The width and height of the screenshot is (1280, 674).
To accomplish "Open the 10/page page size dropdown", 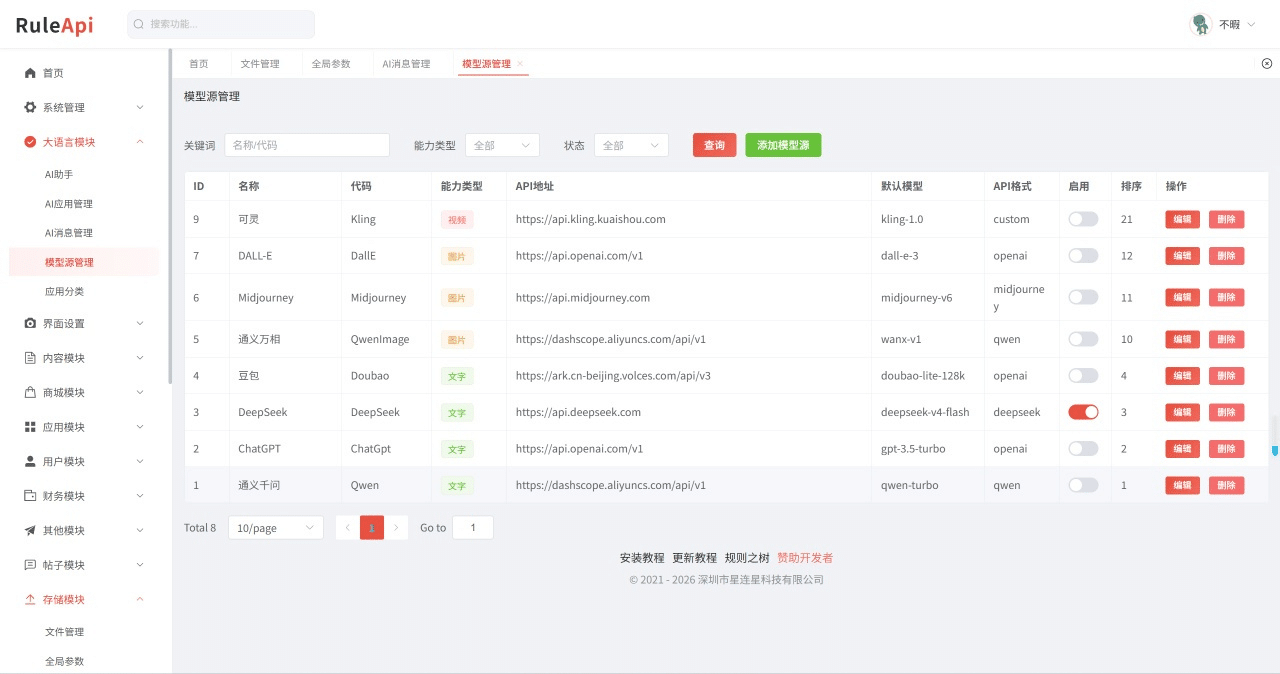I will pyautogui.click(x=276, y=527).
